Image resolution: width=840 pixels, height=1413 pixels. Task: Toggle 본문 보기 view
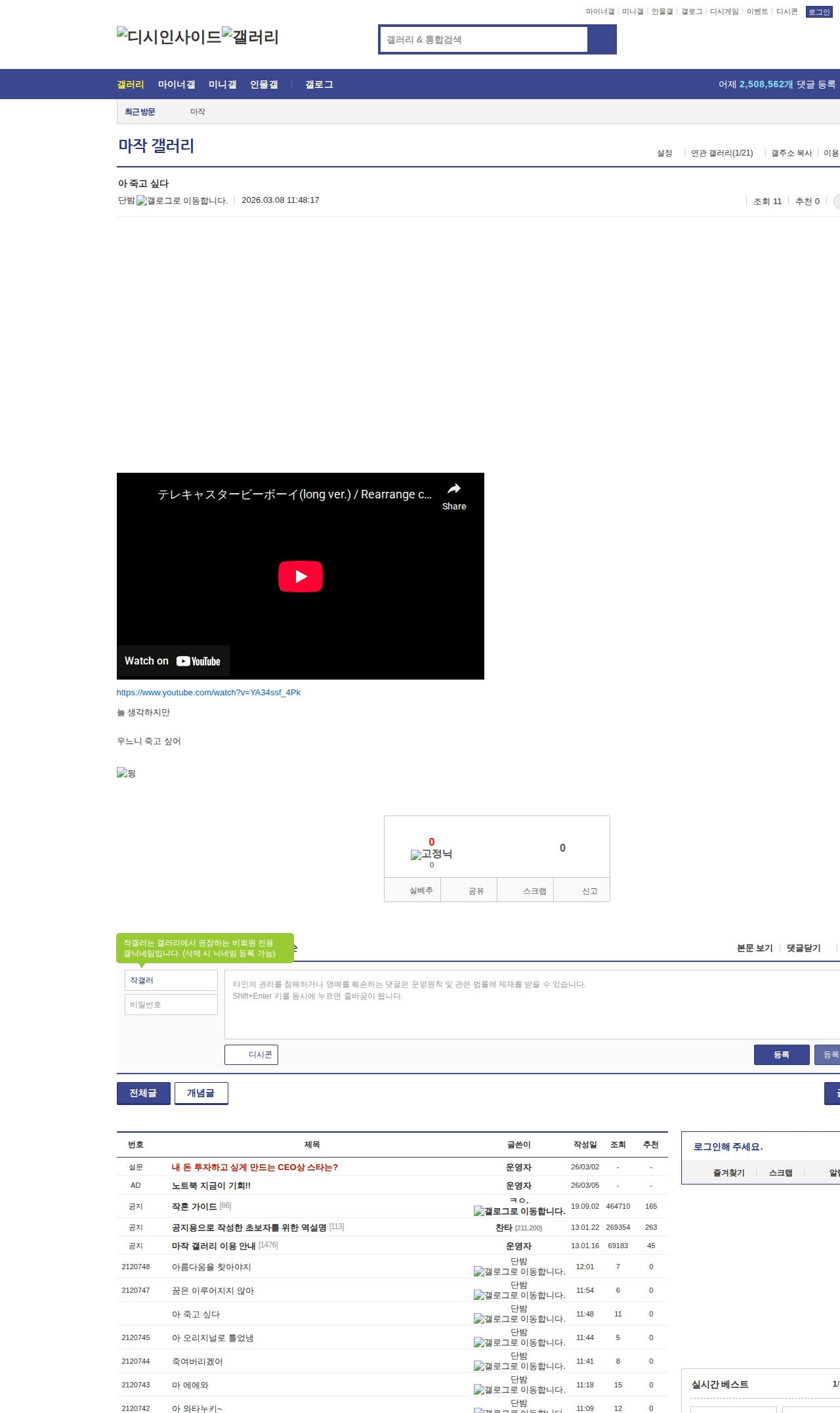[755, 948]
